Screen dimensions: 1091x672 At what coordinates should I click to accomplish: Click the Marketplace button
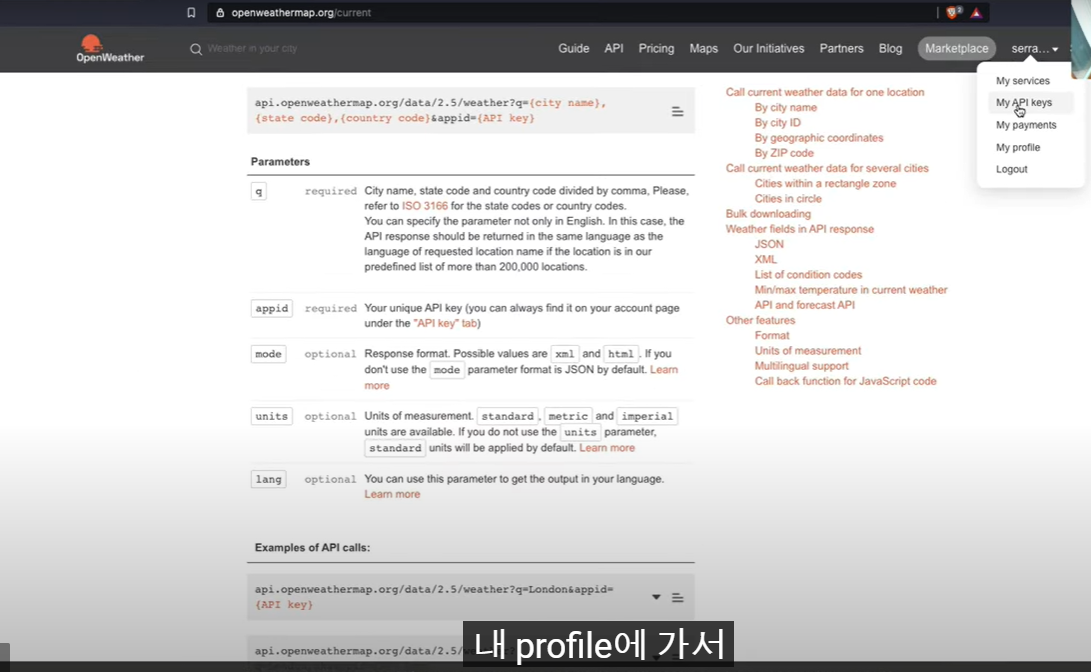tap(957, 49)
